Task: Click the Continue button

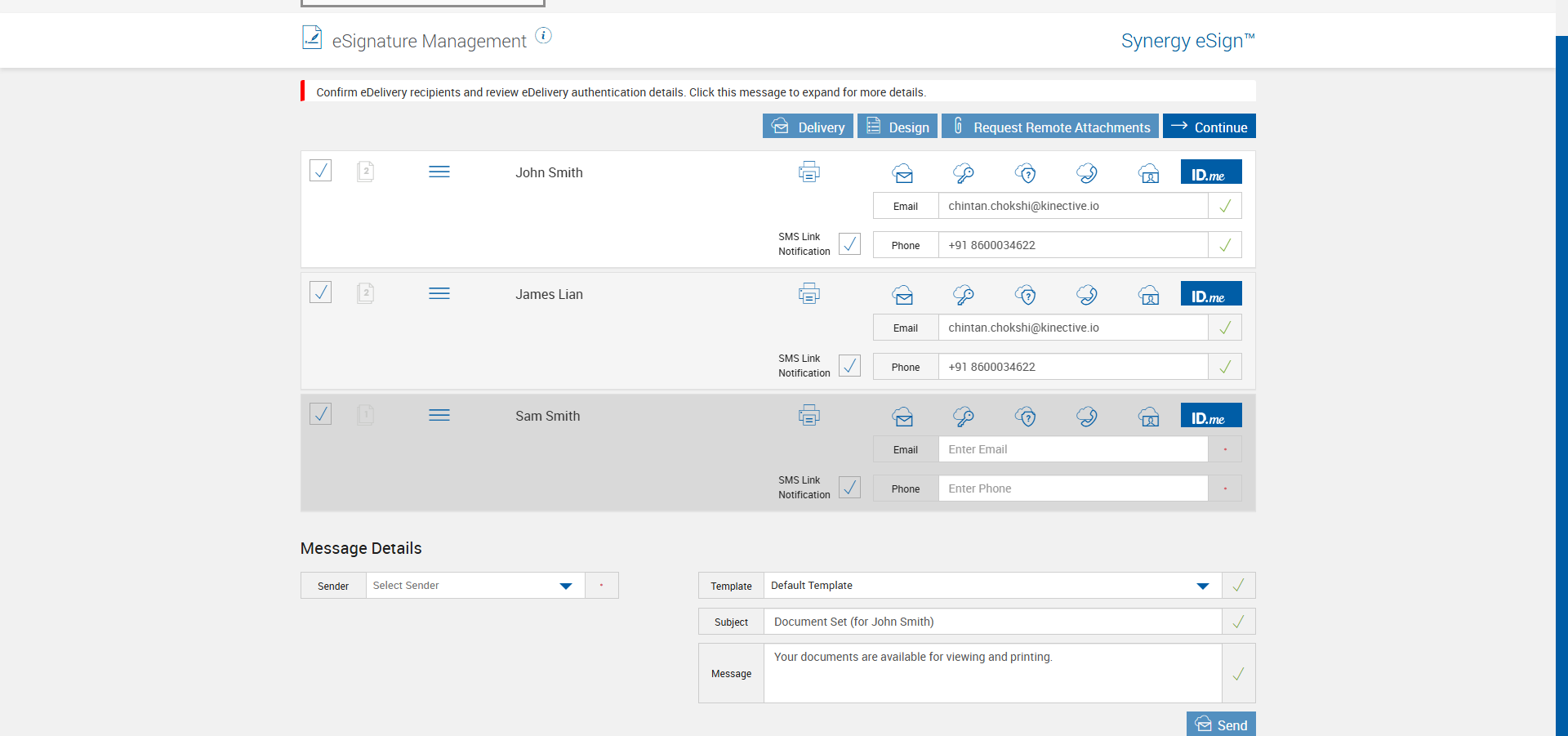Action: tap(1209, 127)
